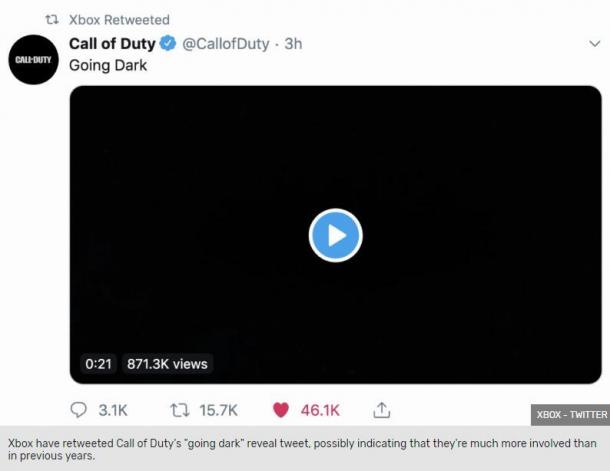Click the 871.3K views counter

pos(167,364)
